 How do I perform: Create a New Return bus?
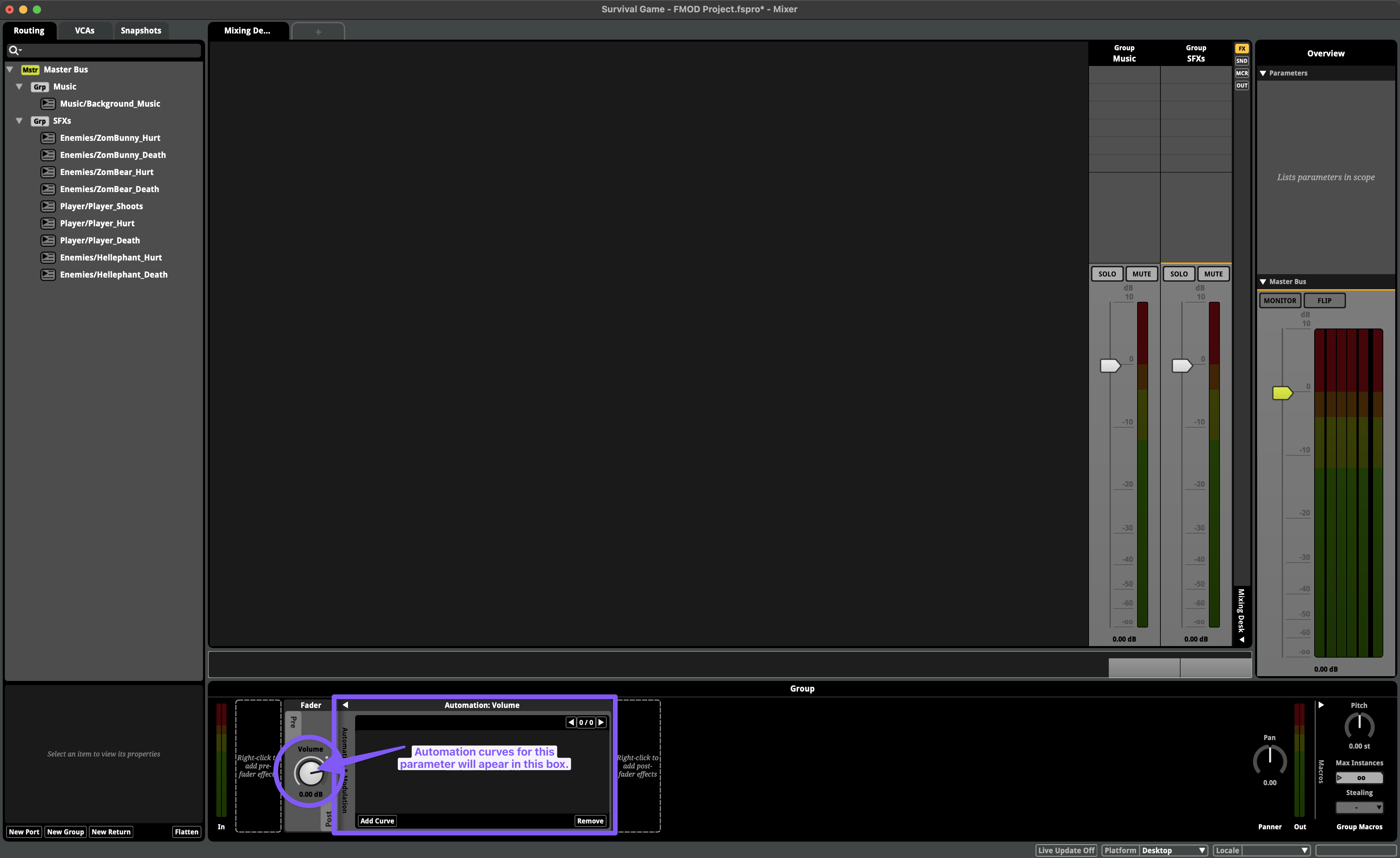click(111, 831)
